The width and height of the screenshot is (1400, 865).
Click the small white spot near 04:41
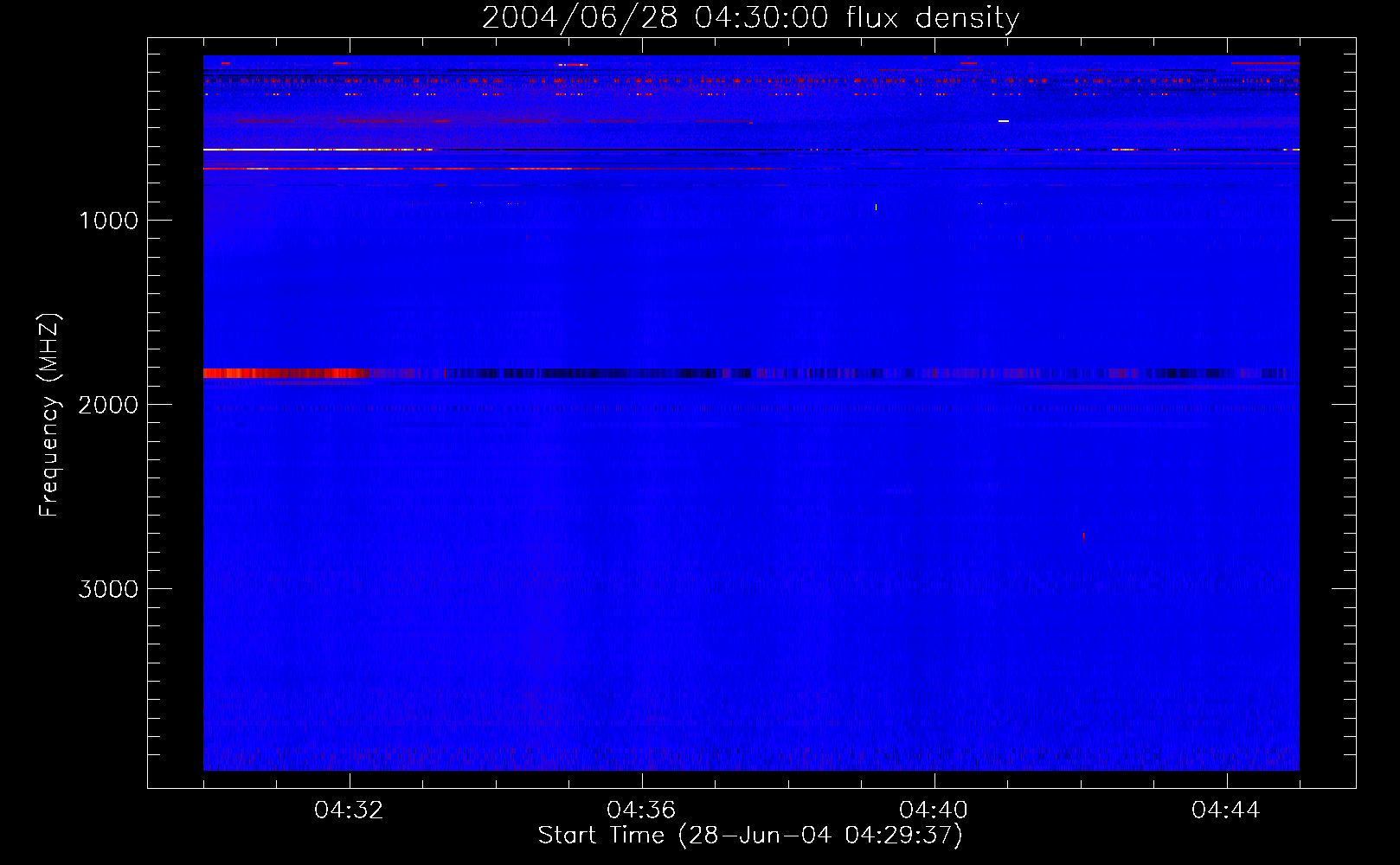coord(1004,121)
